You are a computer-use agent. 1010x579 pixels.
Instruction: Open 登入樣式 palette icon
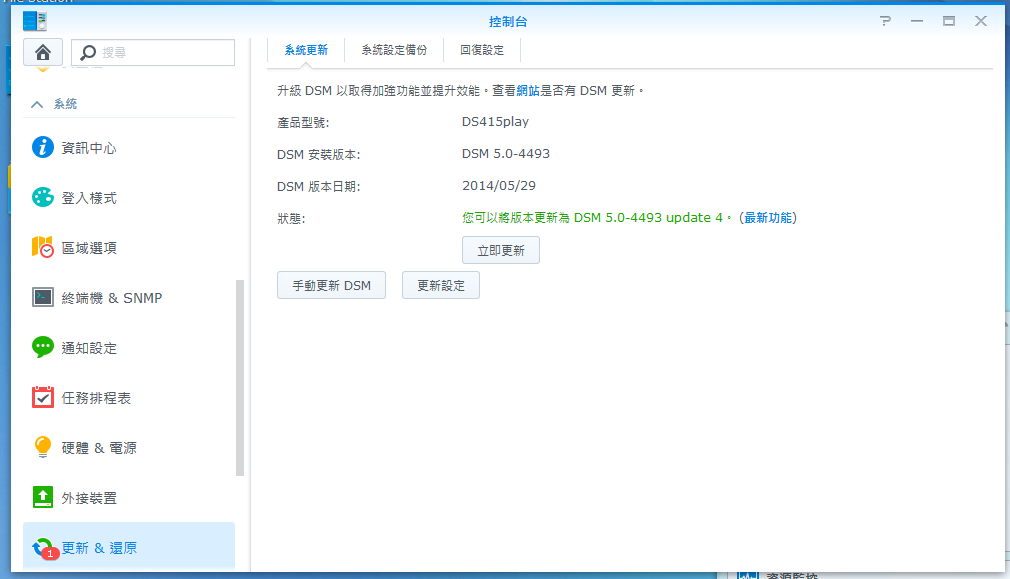[43, 197]
